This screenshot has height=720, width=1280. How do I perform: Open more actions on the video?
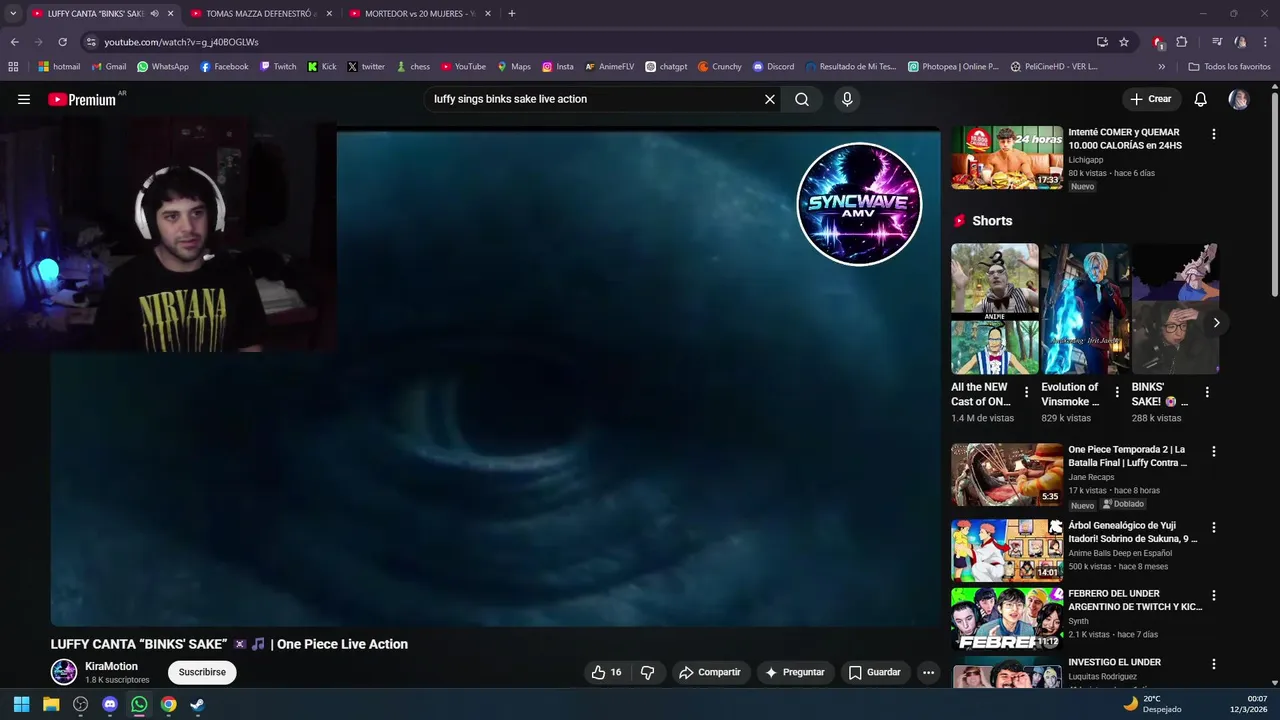click(x=928, y=672)
